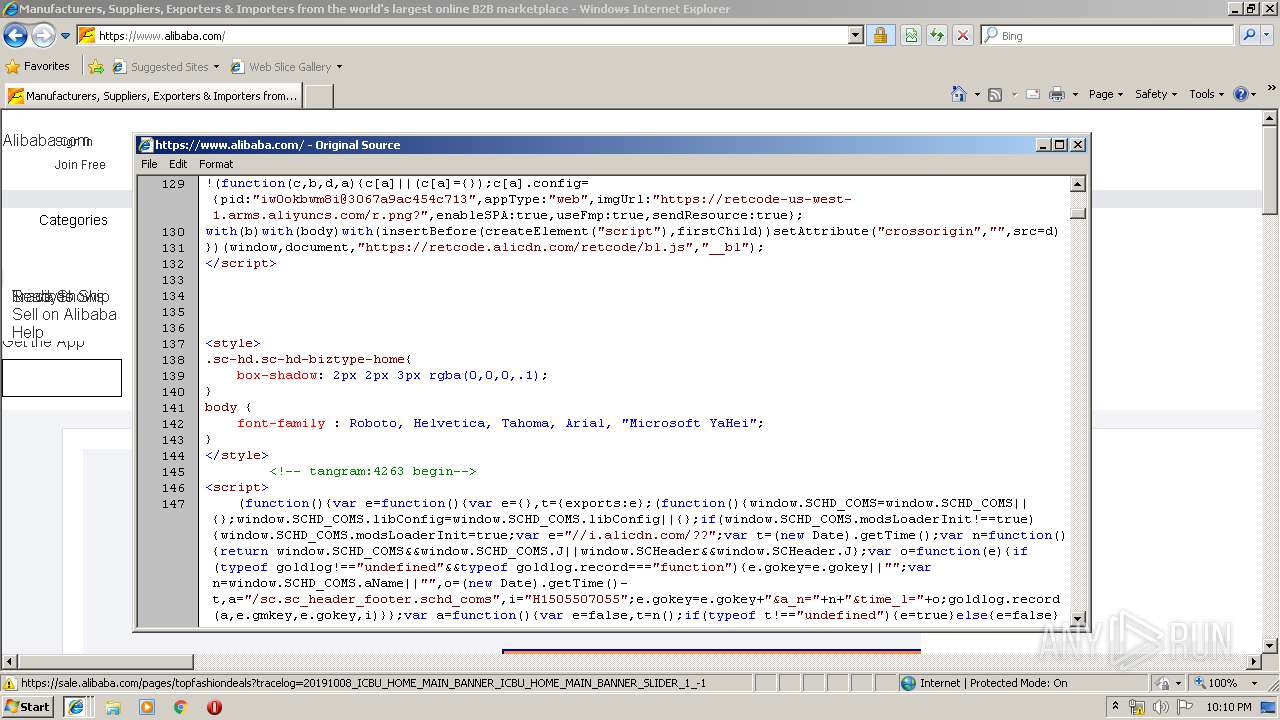Toggle the Compatibility View icon
The height and width of the screenshot is (720, 1280).
(911, 36)
